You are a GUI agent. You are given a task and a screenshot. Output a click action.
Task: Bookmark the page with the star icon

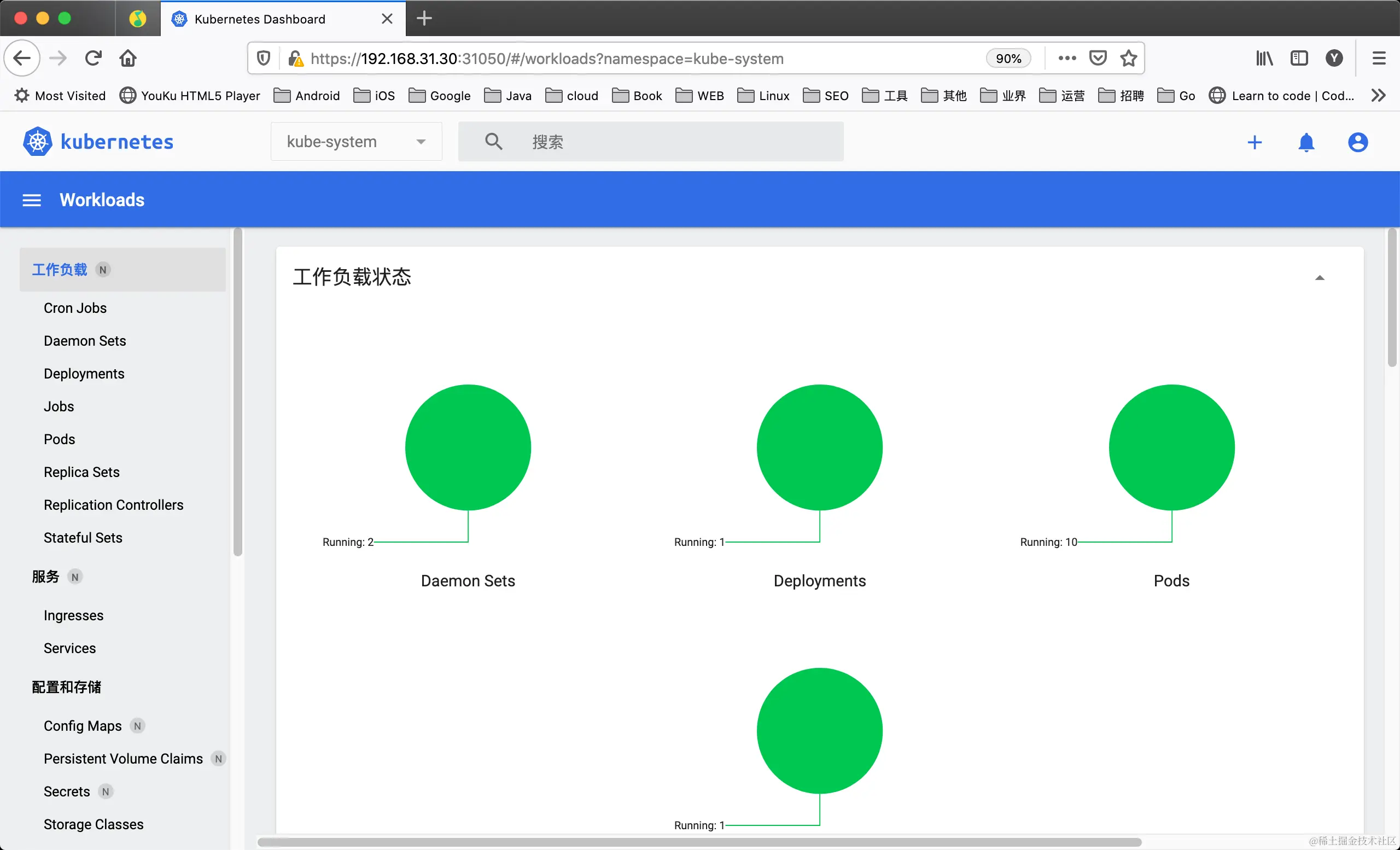pos(1128,58)
